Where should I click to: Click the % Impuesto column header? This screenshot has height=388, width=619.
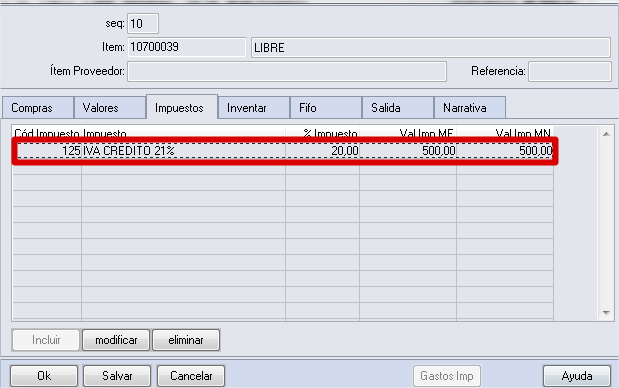(x=323, y=133)
